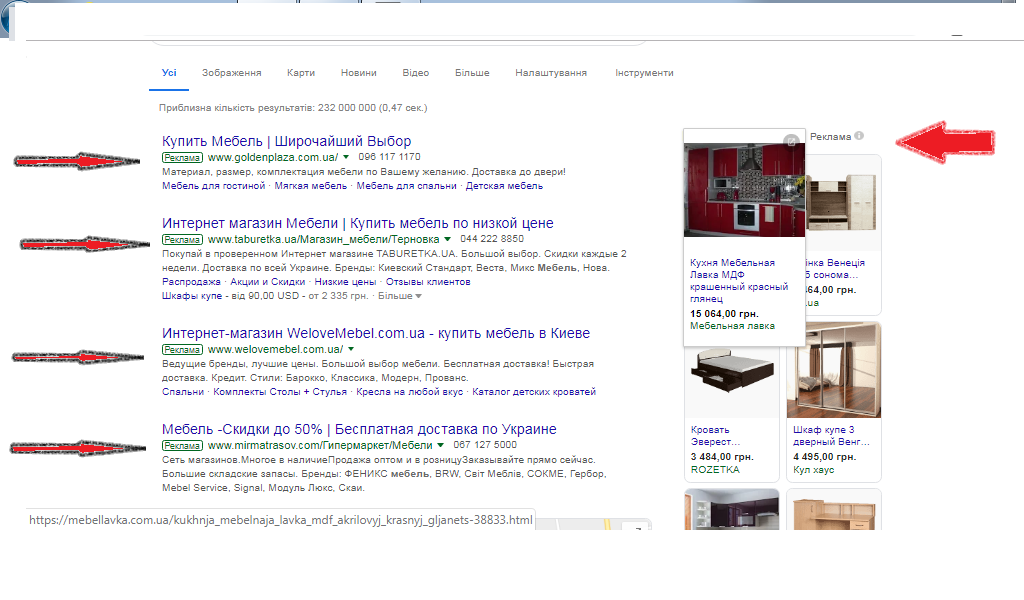
Task: Open the dropdown arrow beside the taburetka.ua URL
Action: click(447, 240)
